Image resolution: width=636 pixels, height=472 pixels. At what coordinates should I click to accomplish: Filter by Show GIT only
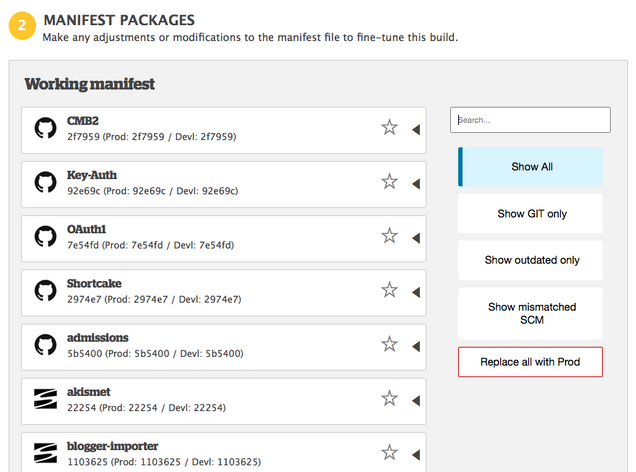(x=531, y=214)
